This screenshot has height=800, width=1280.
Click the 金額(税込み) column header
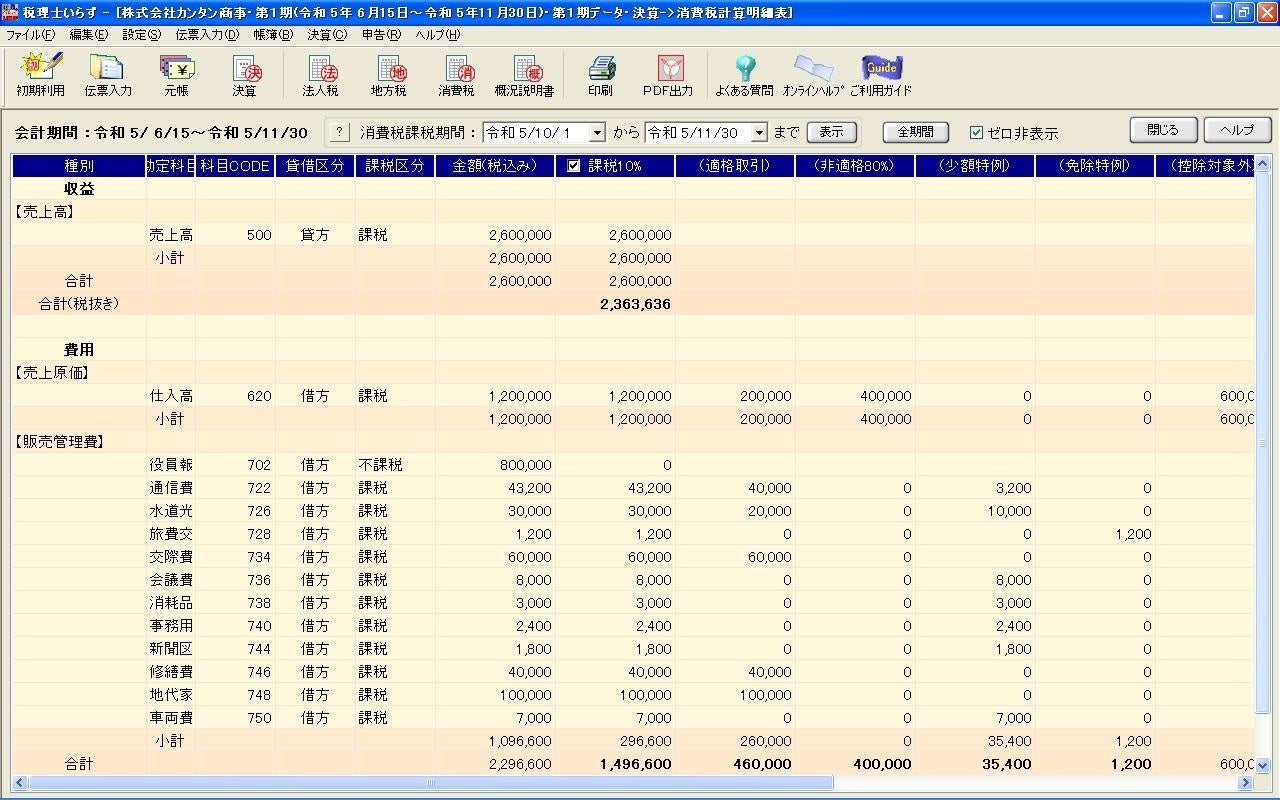[495, 166]
